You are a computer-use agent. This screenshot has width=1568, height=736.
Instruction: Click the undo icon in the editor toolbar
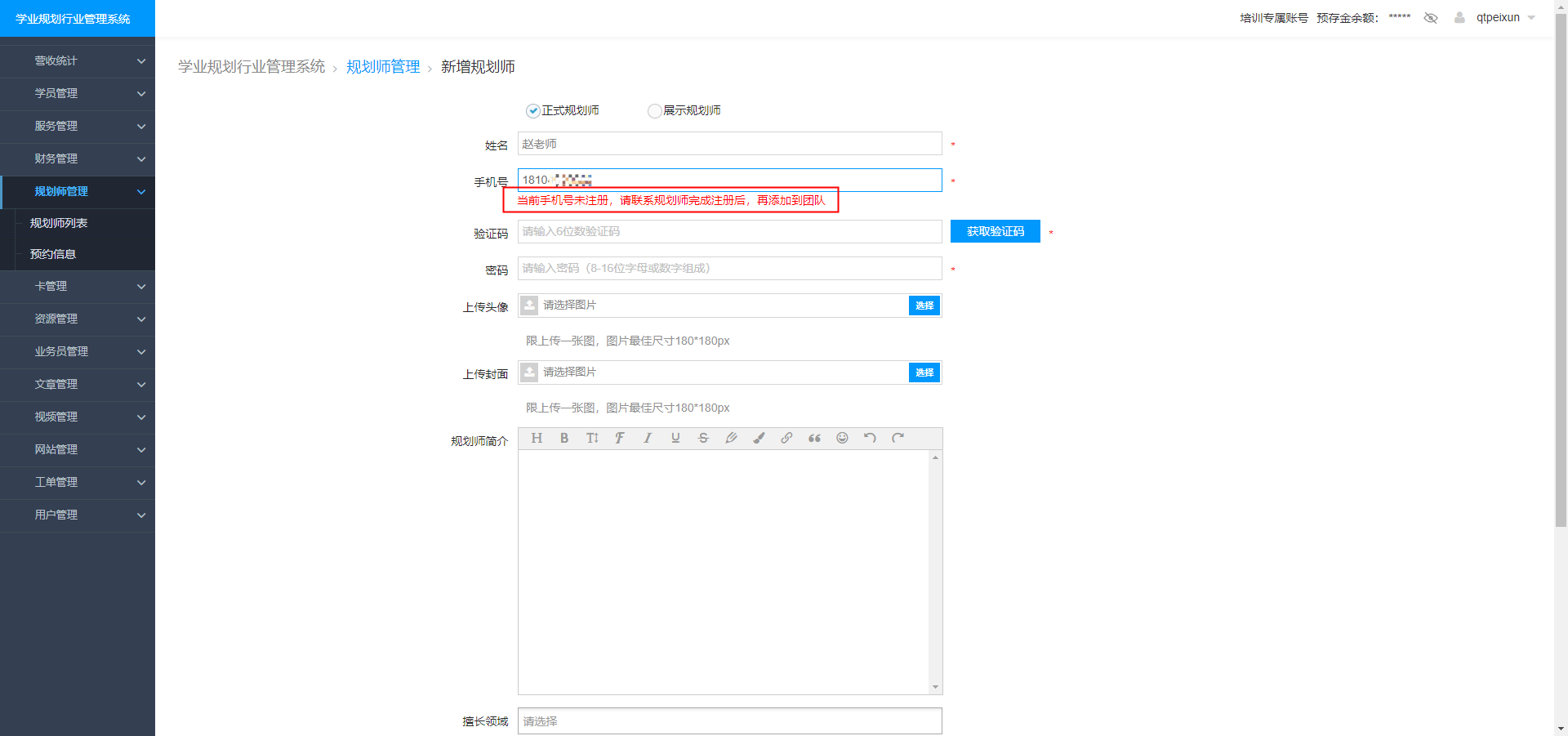click(x=869, y=438)
